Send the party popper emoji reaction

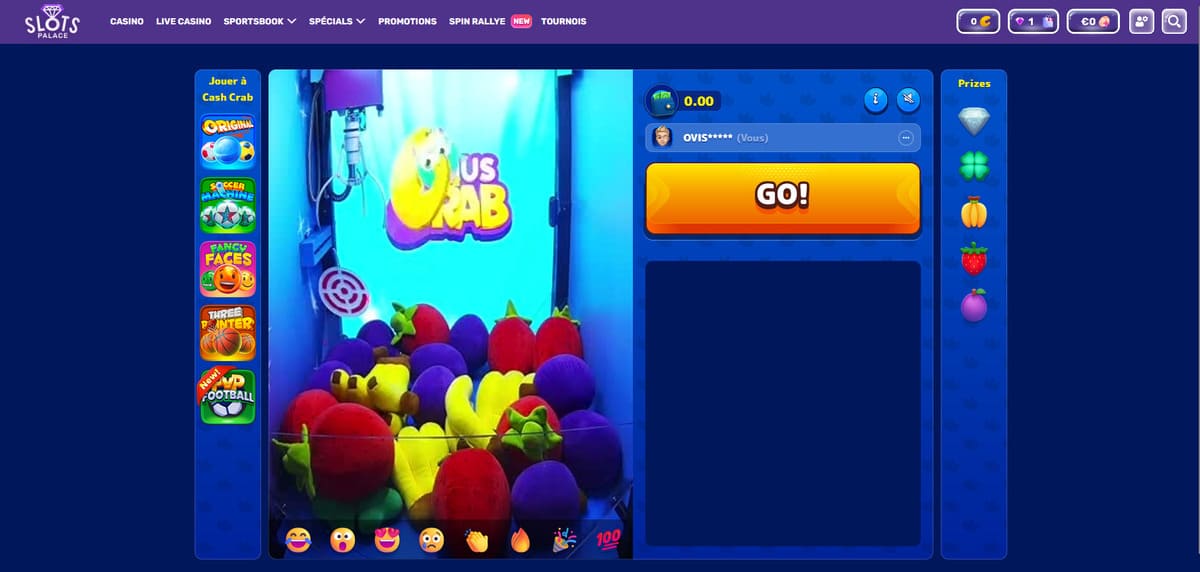point(564,540)
